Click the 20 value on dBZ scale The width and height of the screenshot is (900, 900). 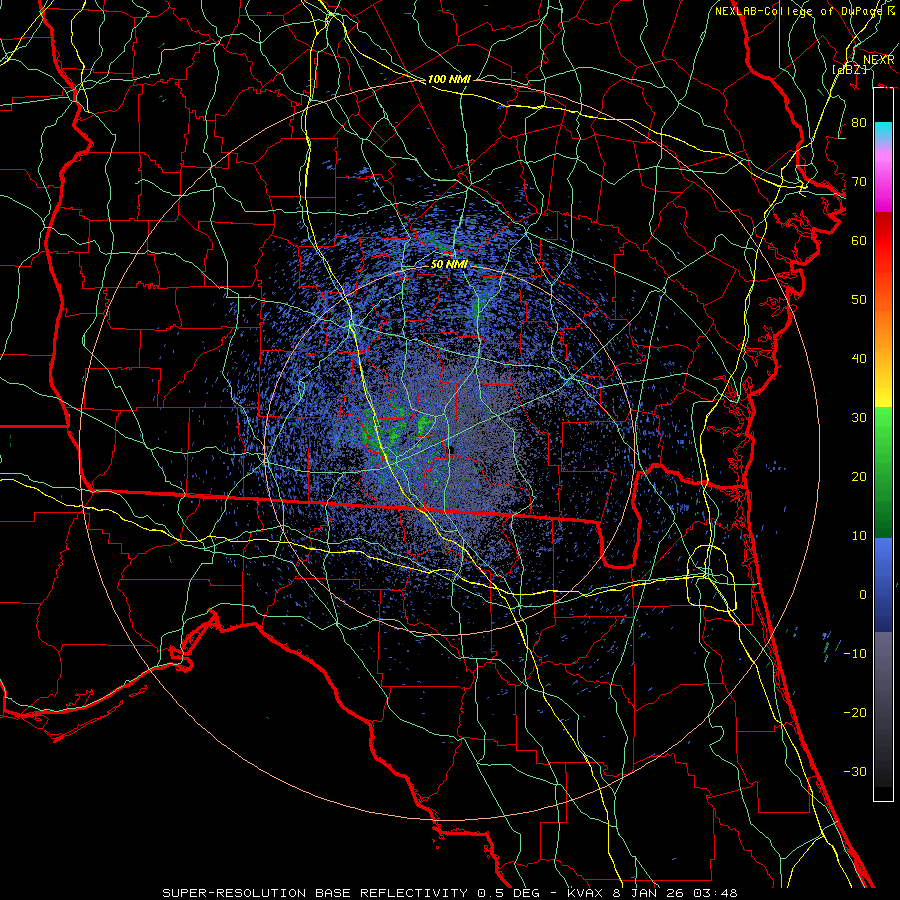pos(859,477)
